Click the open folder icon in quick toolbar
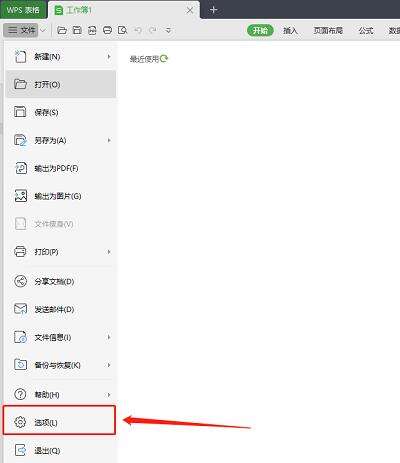 [62, 31]
